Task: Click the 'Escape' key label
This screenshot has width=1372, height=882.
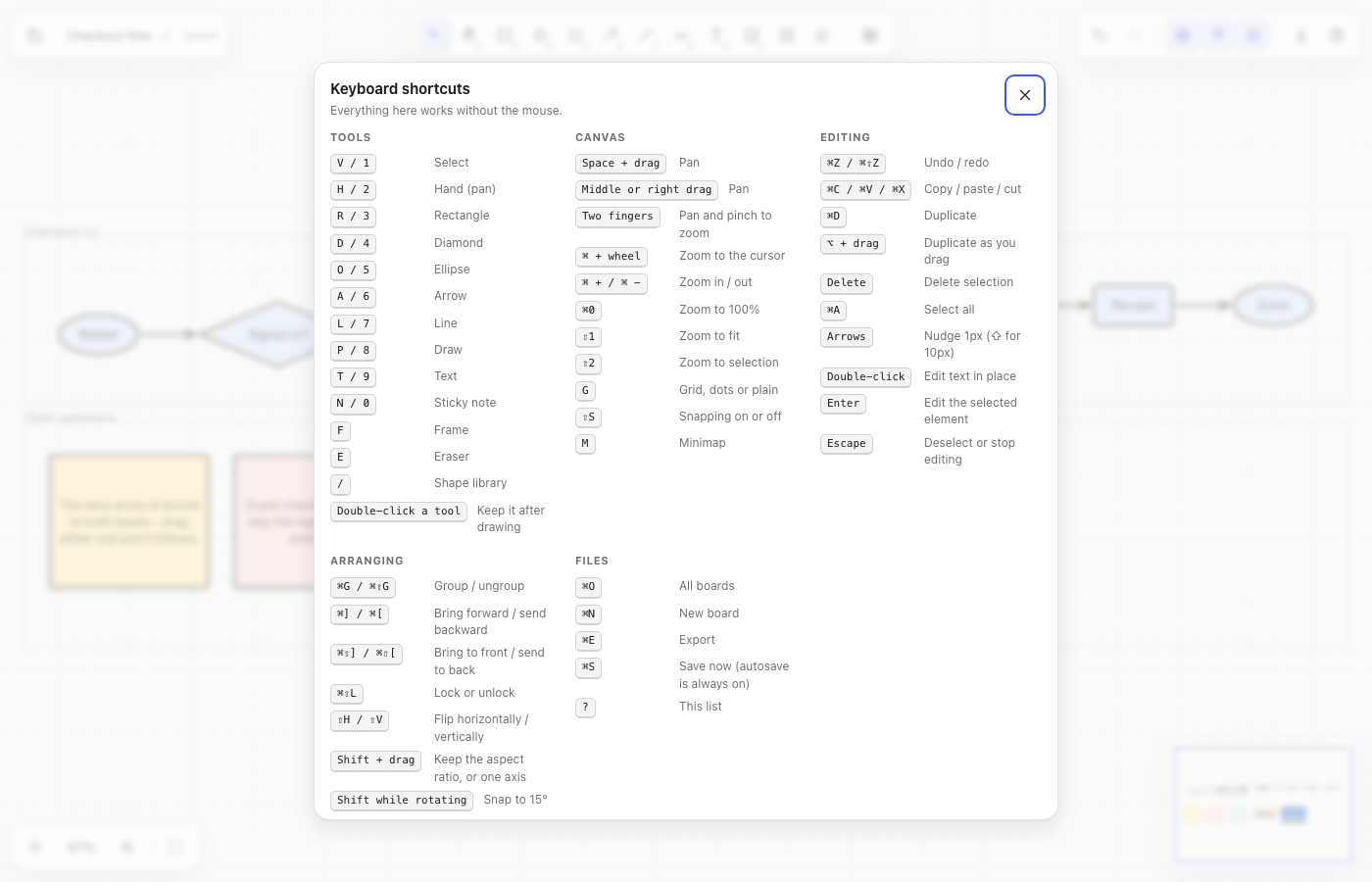Action: tap(846, 444)
